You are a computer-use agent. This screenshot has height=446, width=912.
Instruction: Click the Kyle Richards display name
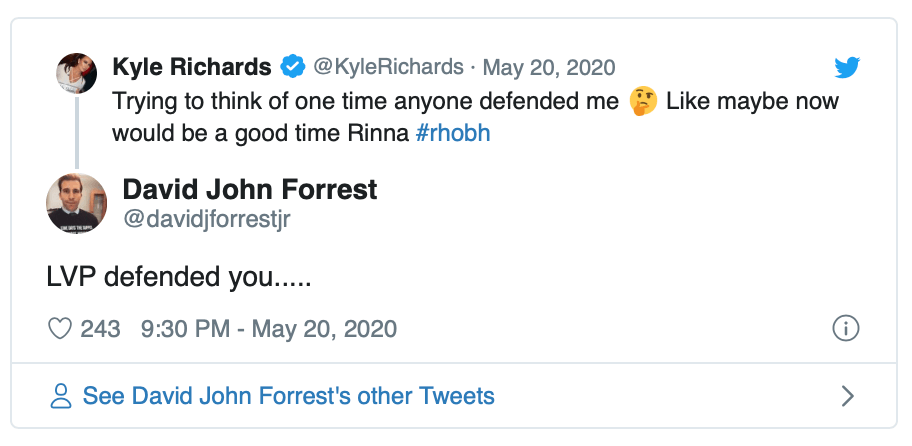click(x=191, y=67)
